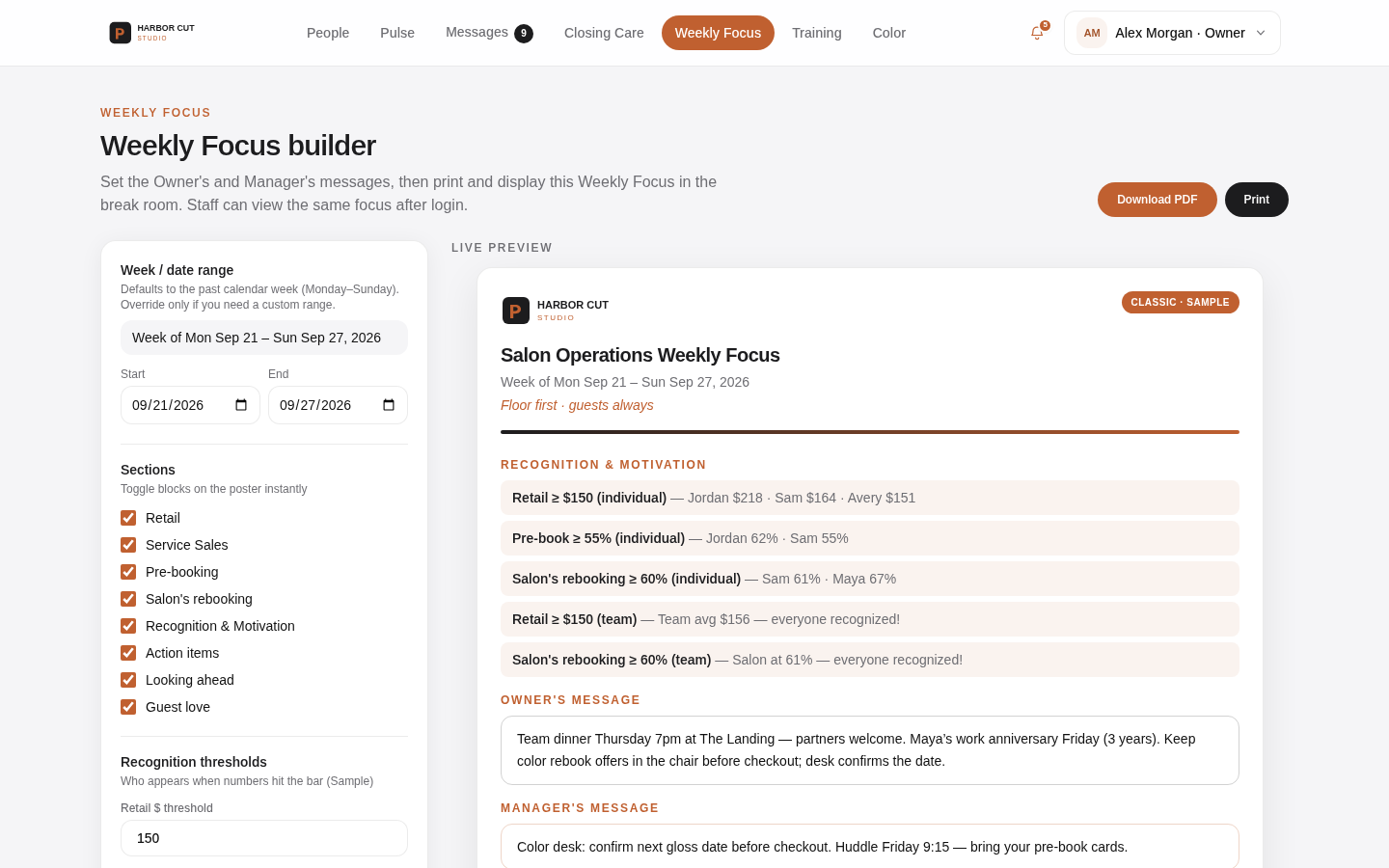Expand the Alex Morgan account dropdown chevron
Image resolution: width=1389 pixels, height=868 pixels.
(1261, 33)
